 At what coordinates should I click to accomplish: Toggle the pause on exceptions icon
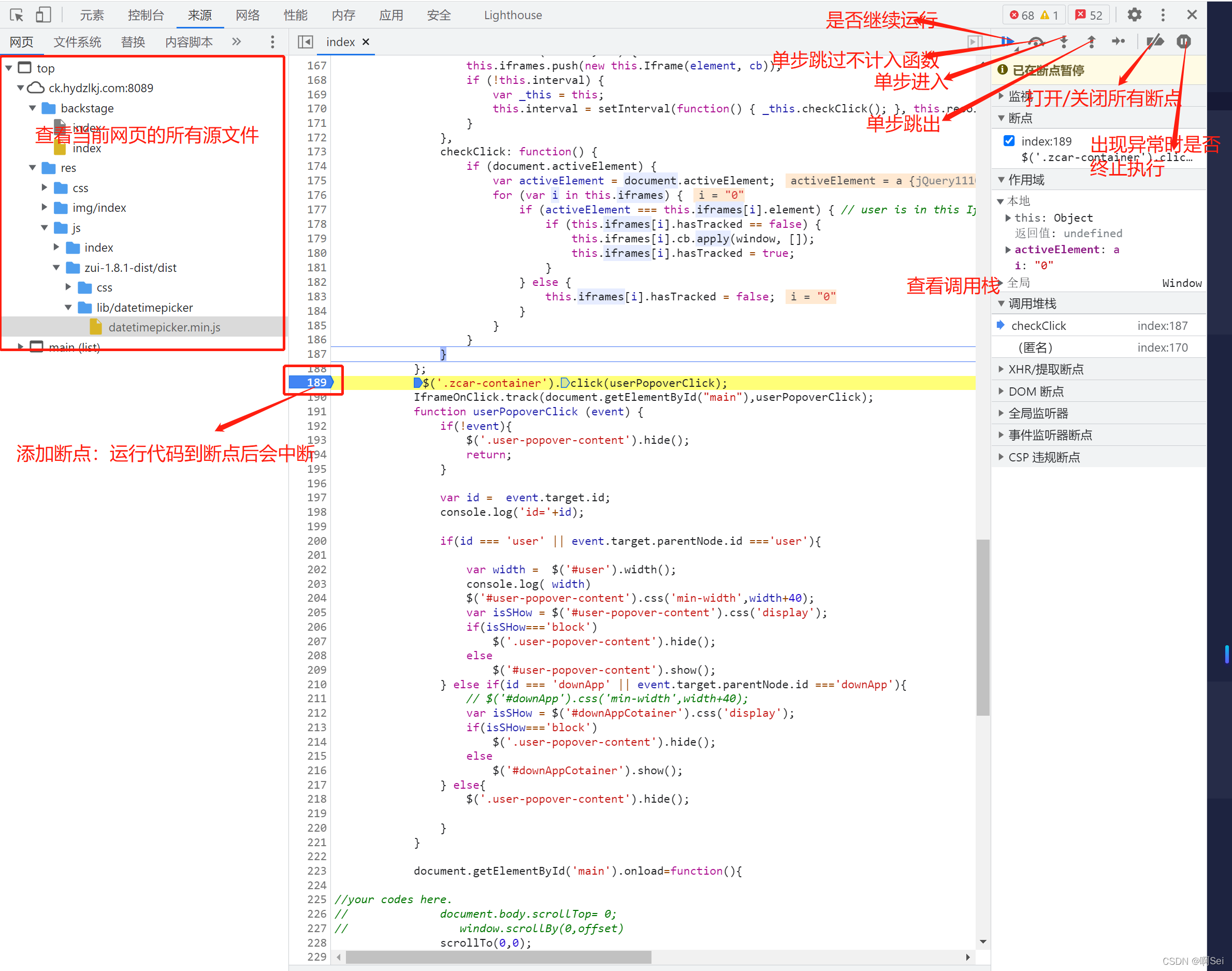click(x=1184, y=41)
